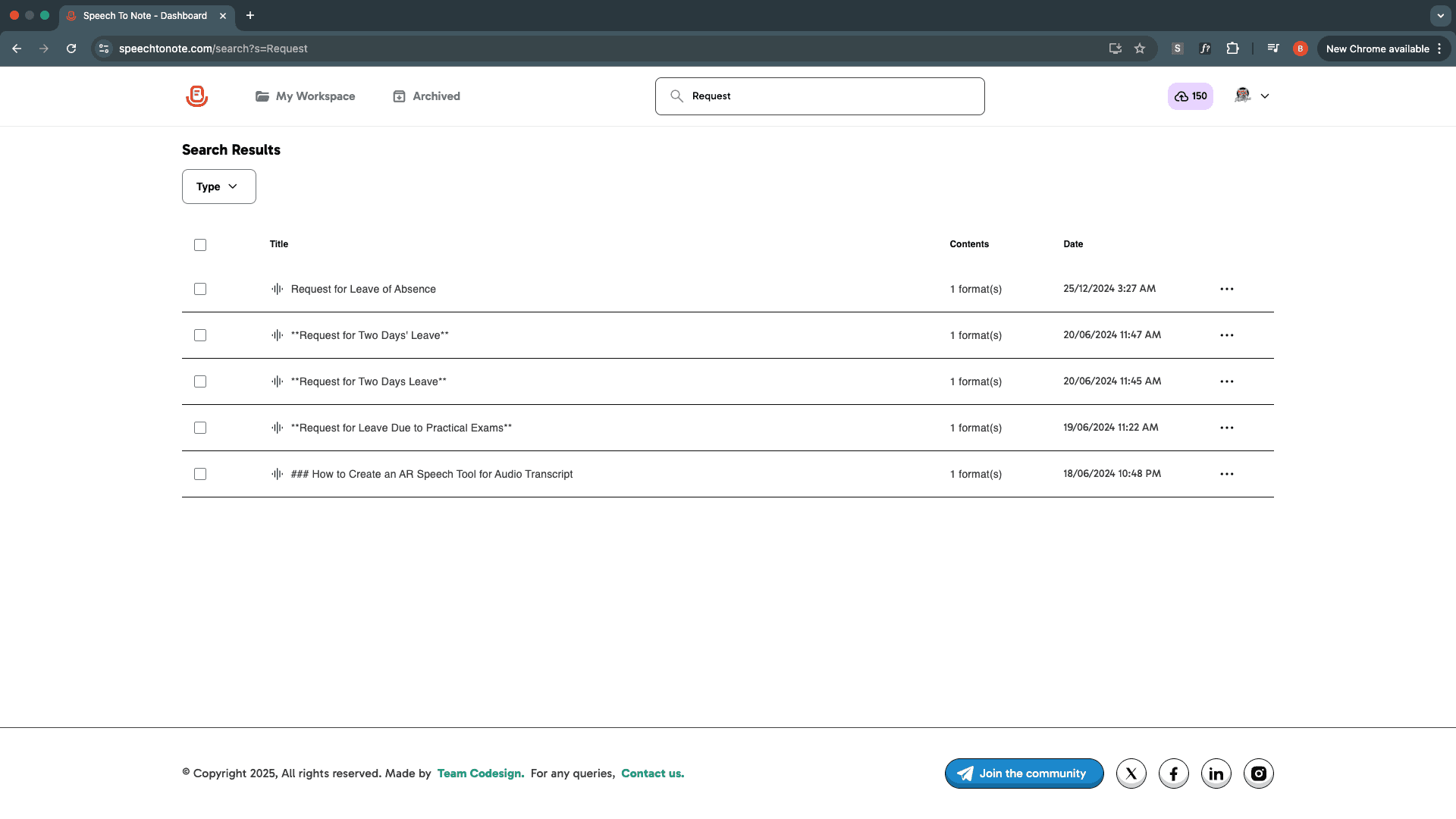Open more options for Practical Exams leave row

[x=1226, y=428]
